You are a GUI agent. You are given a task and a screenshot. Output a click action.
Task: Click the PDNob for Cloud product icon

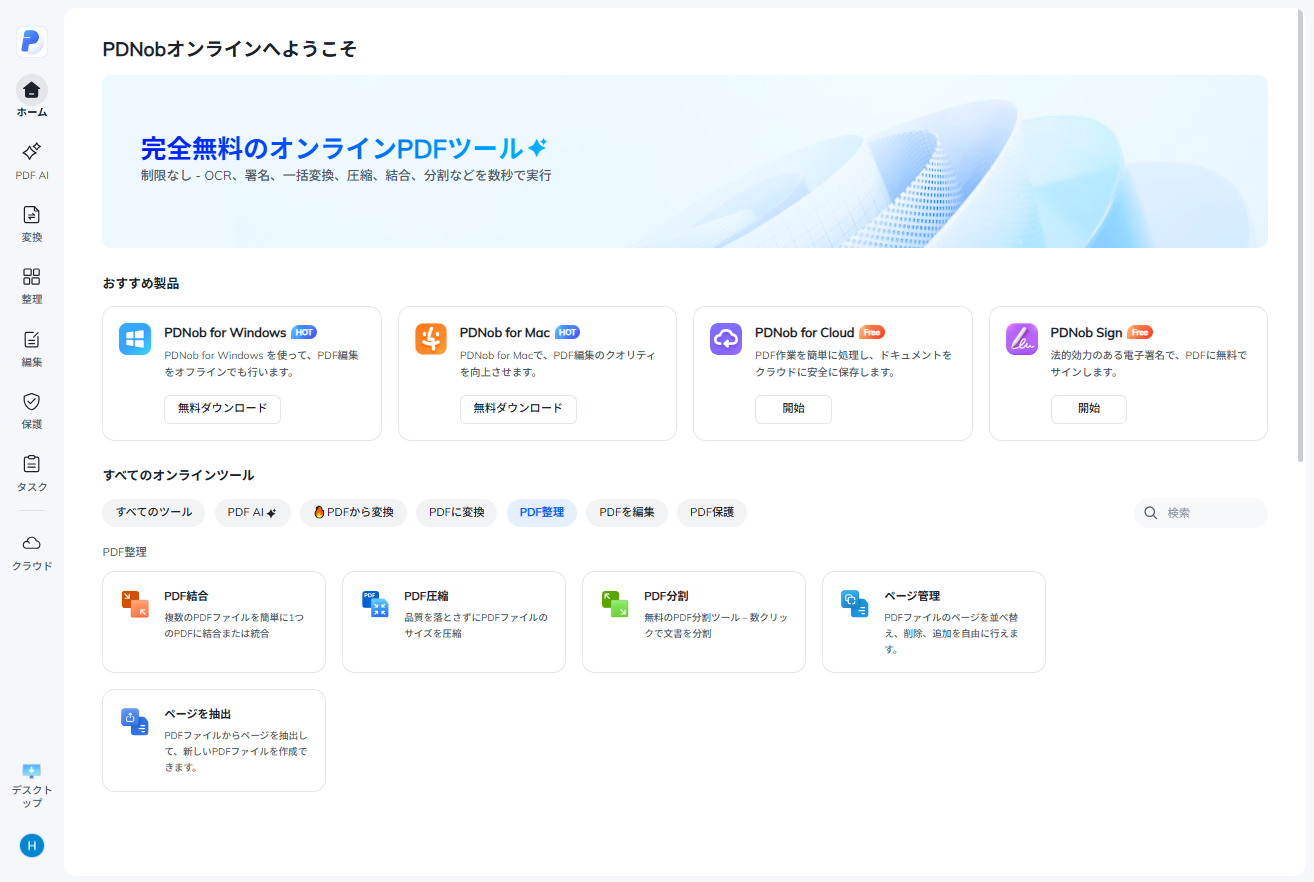tap(726, 339)
